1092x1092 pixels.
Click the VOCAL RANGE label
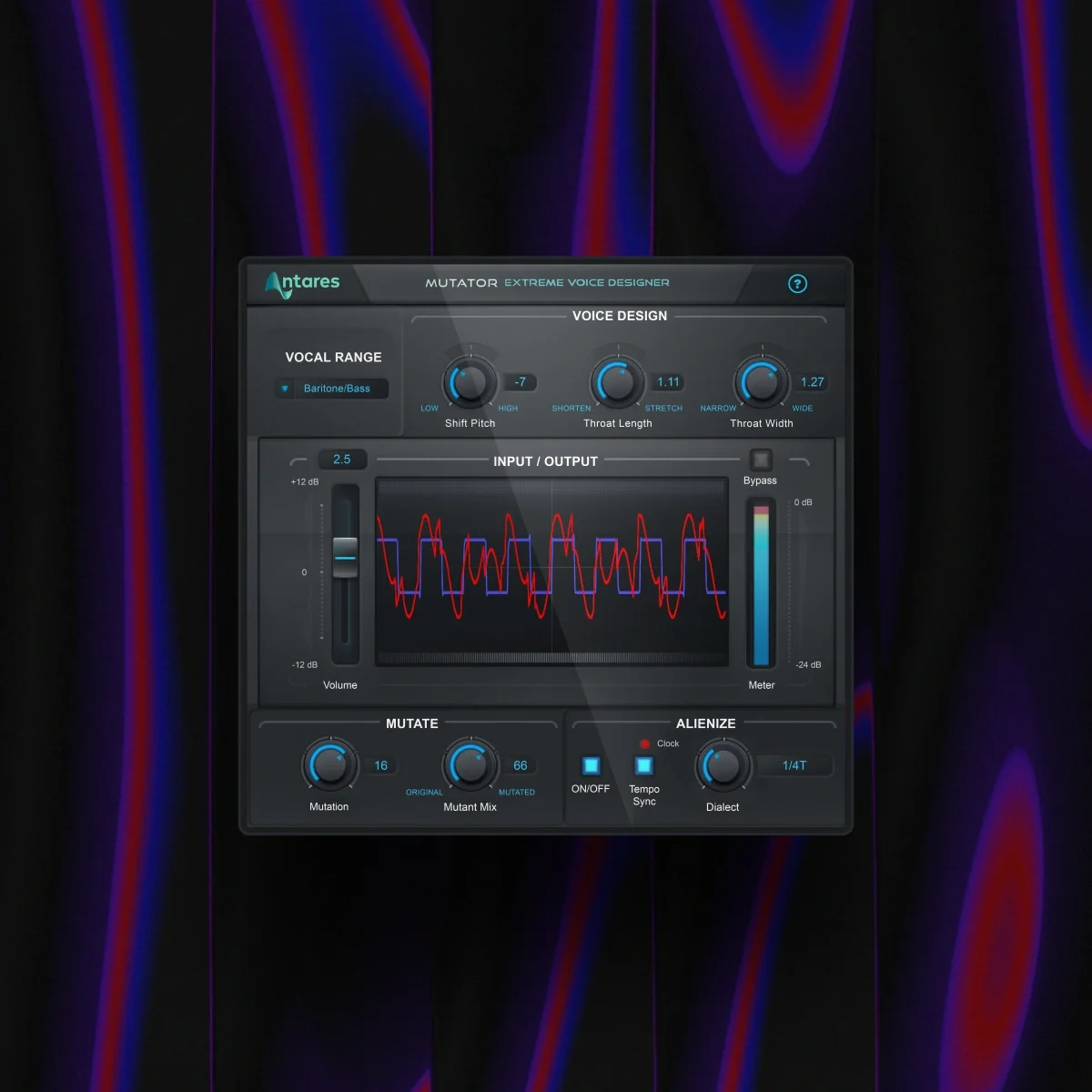333,358
